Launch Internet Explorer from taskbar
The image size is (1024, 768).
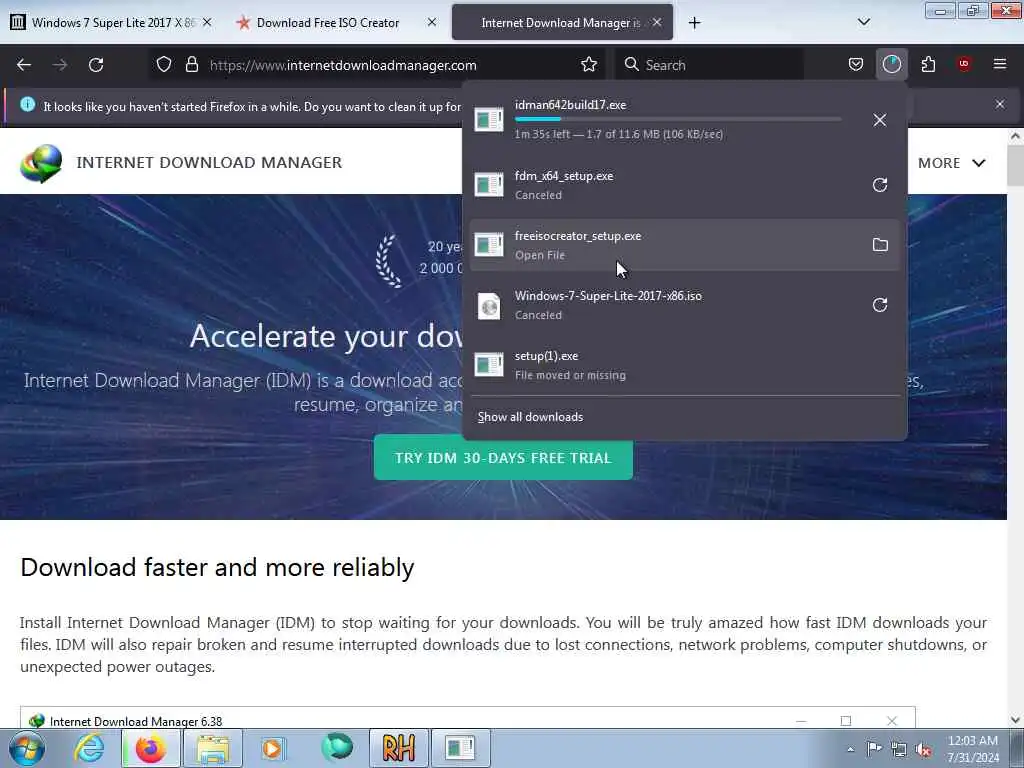pyautogui.click(x=89, y=748)
